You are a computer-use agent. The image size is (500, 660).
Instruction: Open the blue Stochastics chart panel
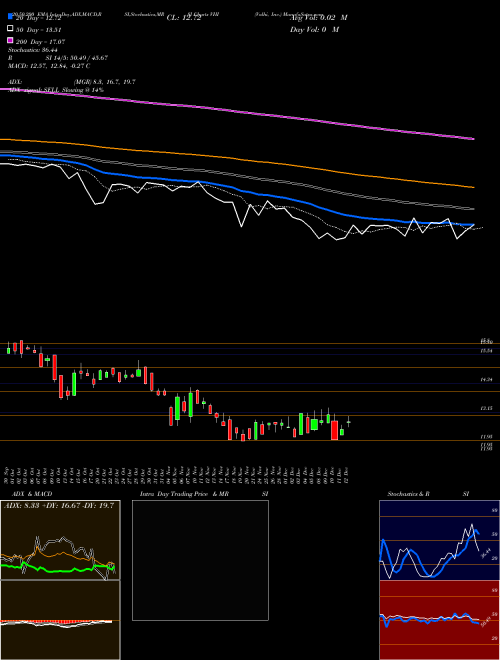click(439, 540)
